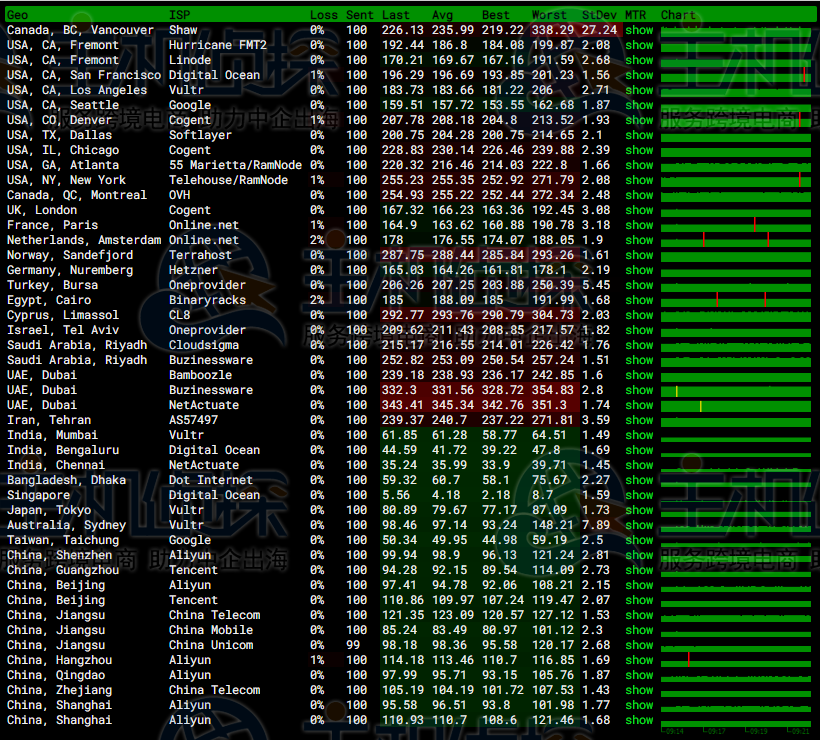820x740 pixels.
Task: Select the Loss column header
Action: click(323, 15)
